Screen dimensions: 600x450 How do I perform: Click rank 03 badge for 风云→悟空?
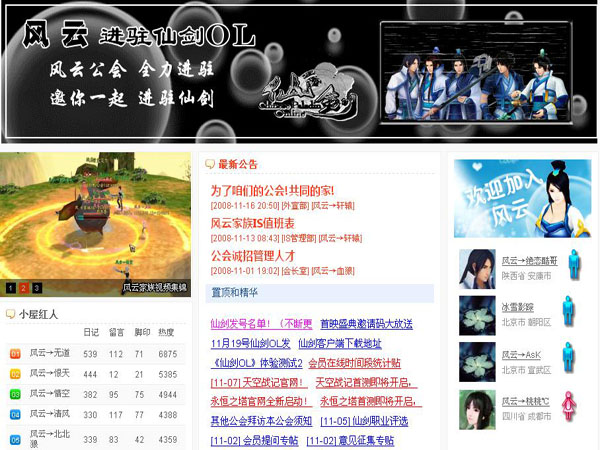pos(15,394)
